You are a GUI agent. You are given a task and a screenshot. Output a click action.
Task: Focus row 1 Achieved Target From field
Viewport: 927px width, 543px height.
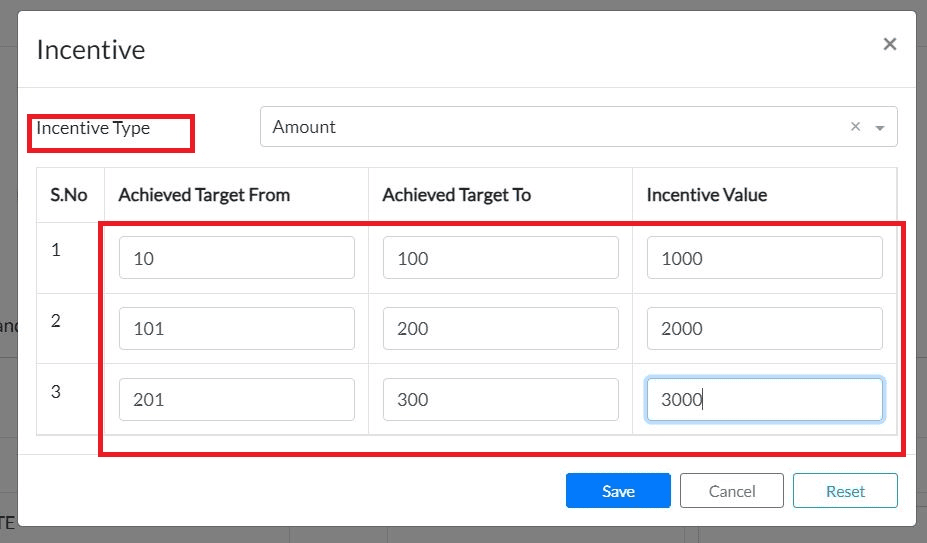[x=236, y=258]
